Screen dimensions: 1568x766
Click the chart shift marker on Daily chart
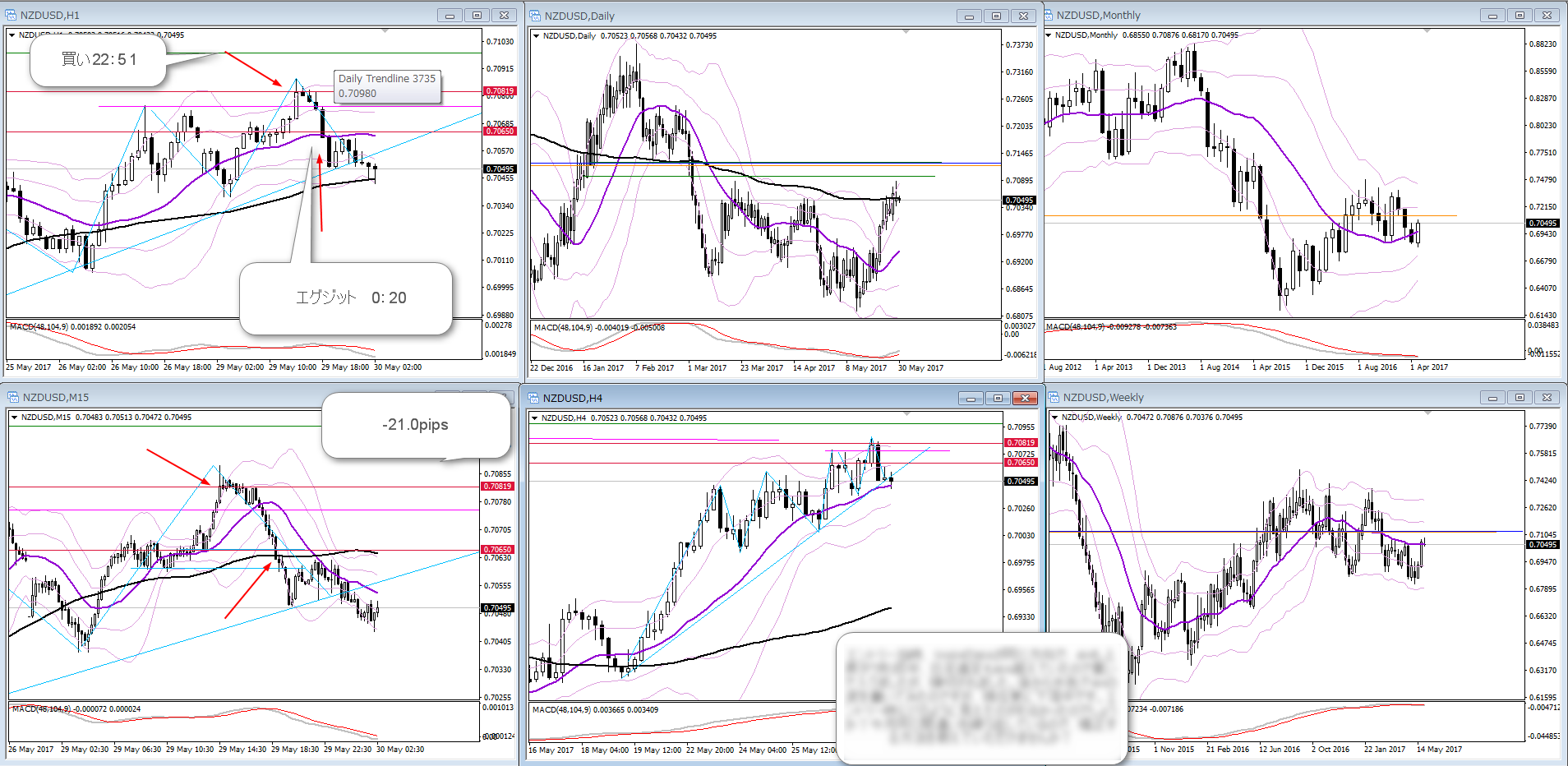[x=906, y=32]
